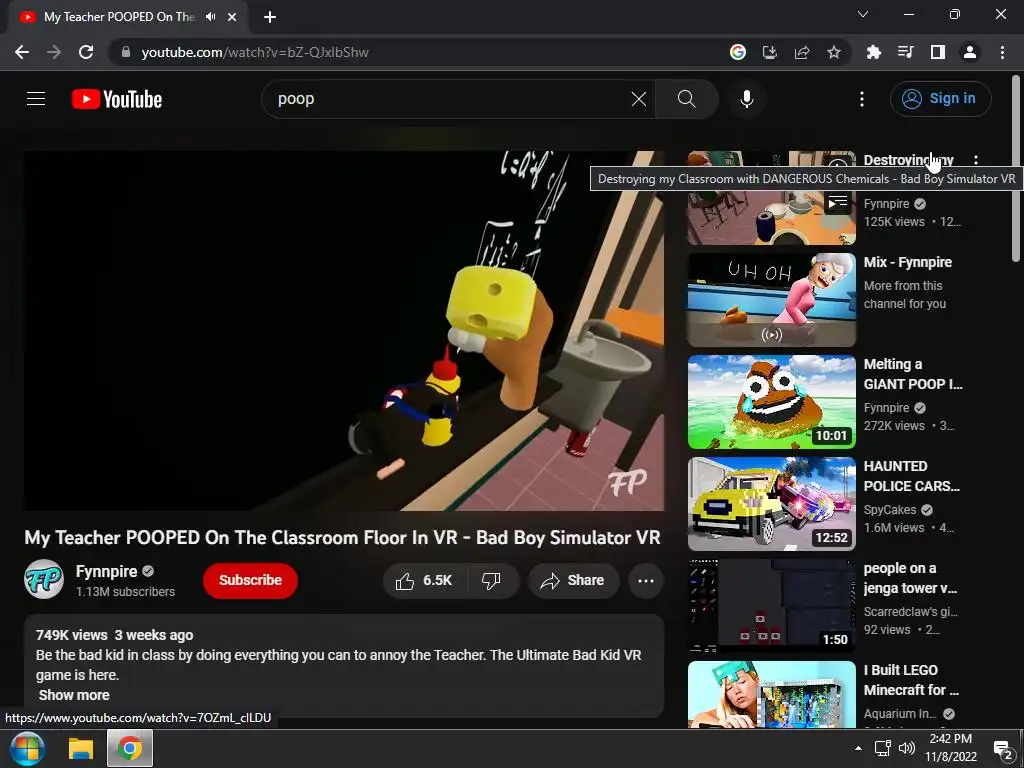Open the Fynnpire channel name link
The height and width of the screenshot is (768, 1024).
pos(106,571)
